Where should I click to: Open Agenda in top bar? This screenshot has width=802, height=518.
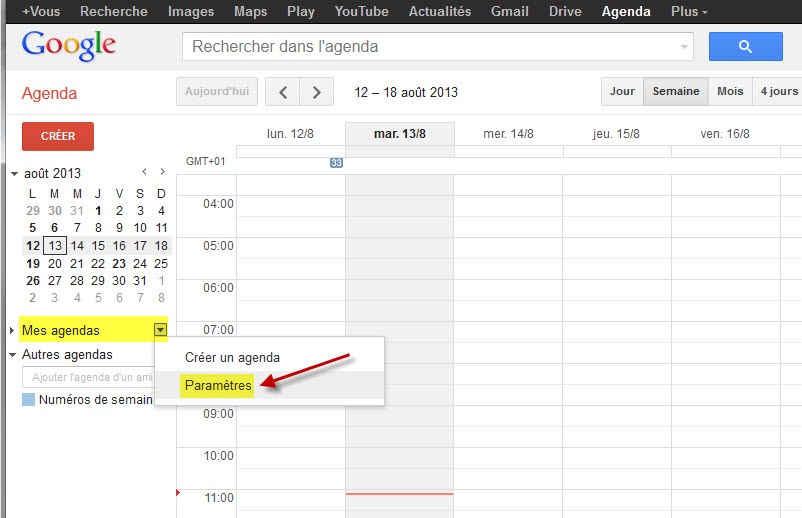(x=626, y=11)
